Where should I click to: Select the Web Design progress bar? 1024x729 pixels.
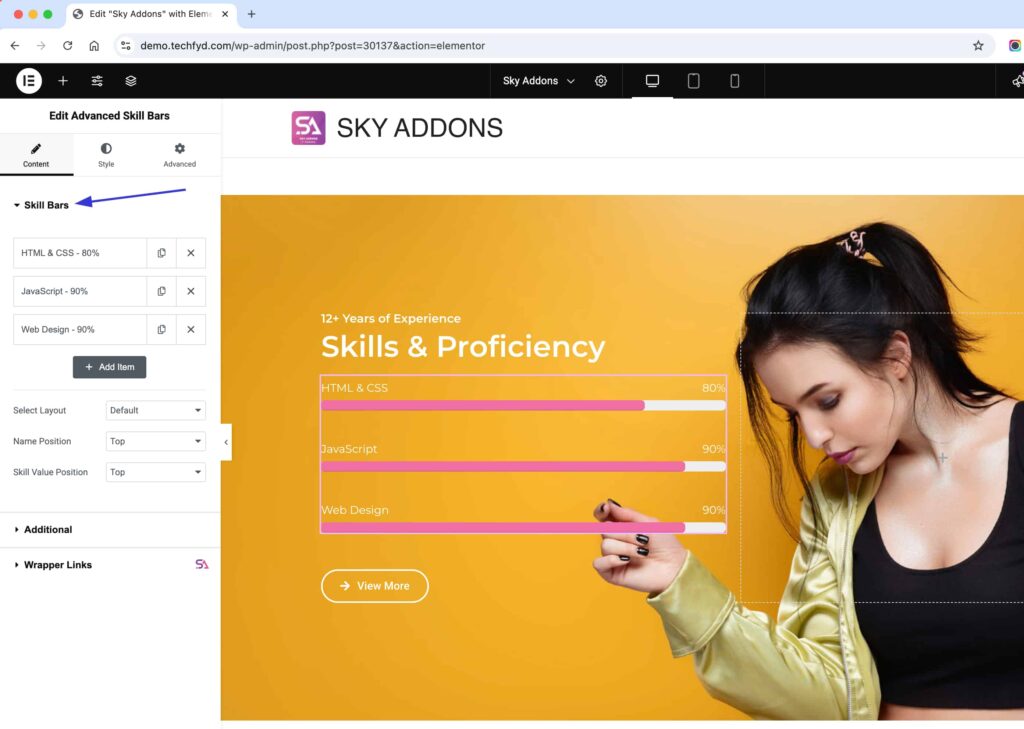tap(523, 527)
